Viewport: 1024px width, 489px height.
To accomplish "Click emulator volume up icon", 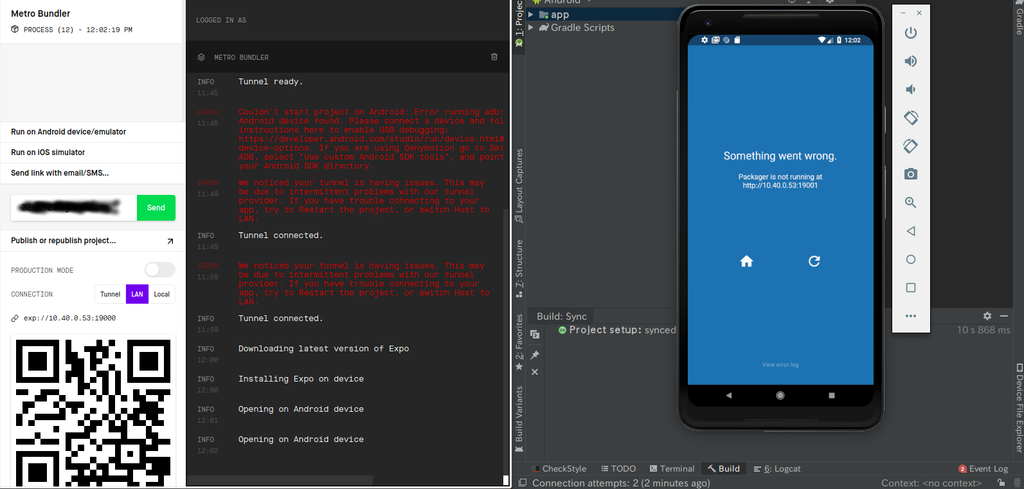I will pyautogui.click(x=910, y=61).
